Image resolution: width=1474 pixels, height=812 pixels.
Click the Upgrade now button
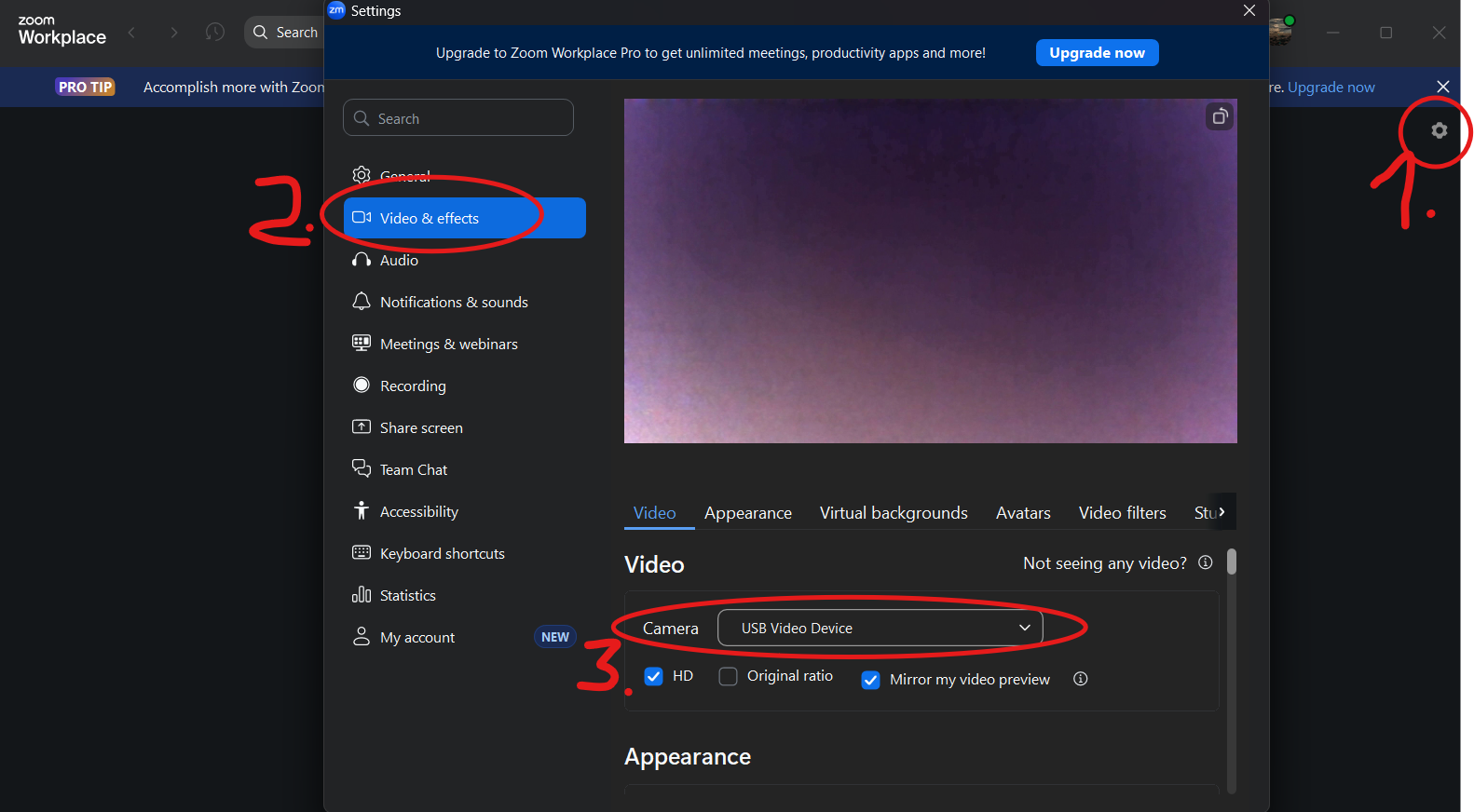tap(1097, 53)
